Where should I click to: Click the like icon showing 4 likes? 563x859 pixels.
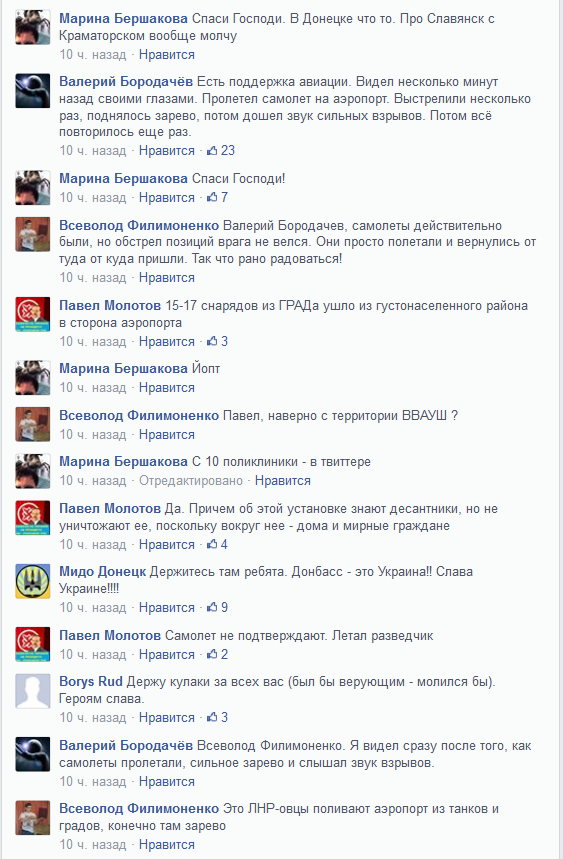click(212, 545)
